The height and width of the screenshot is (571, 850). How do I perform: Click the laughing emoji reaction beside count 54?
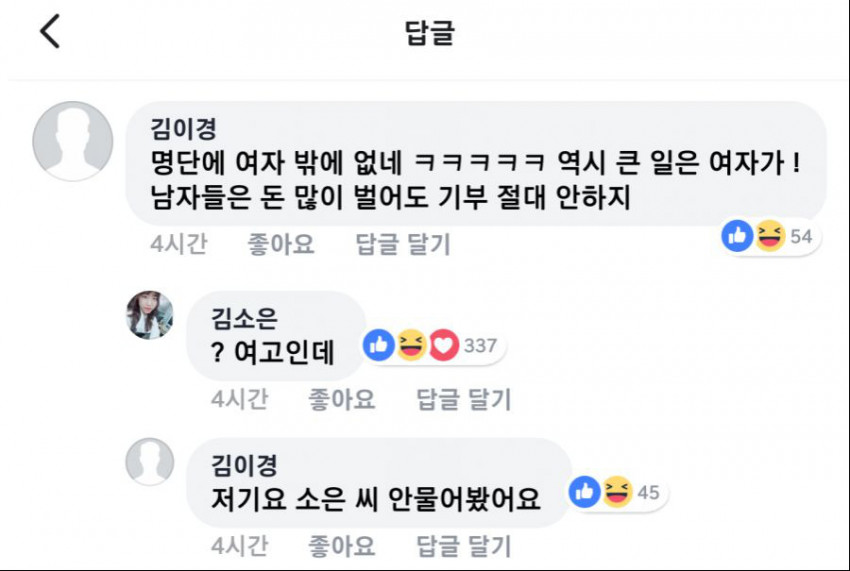[x=769, y=236]
